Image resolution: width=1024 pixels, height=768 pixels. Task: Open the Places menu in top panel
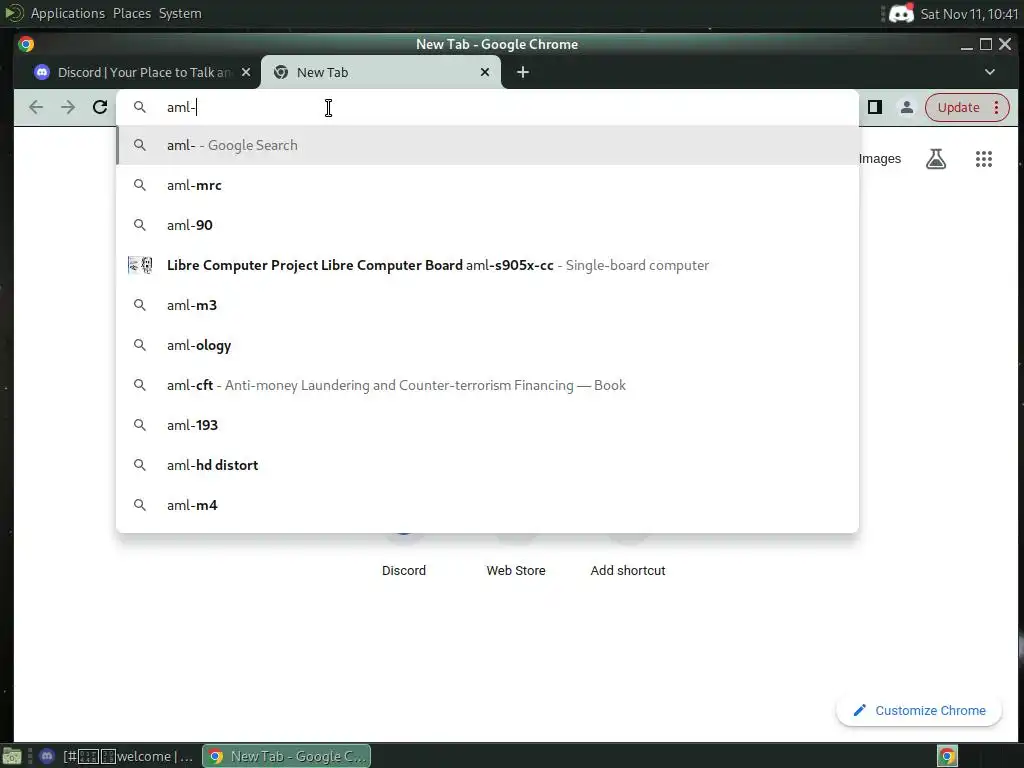(x=132, y=13)
